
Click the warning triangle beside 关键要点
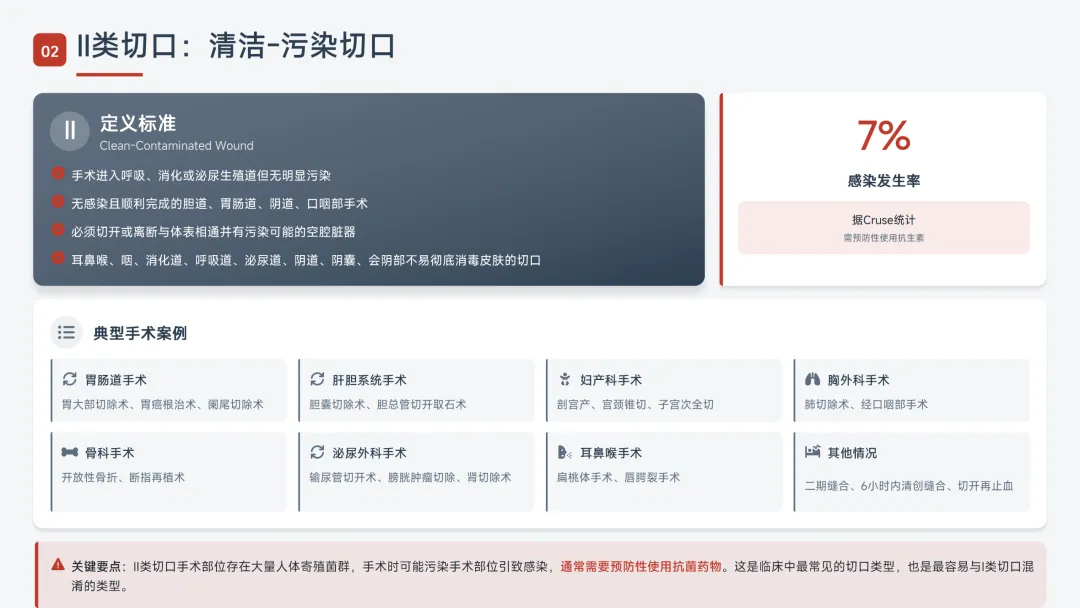pyautogui.click(x=58, y=565)
